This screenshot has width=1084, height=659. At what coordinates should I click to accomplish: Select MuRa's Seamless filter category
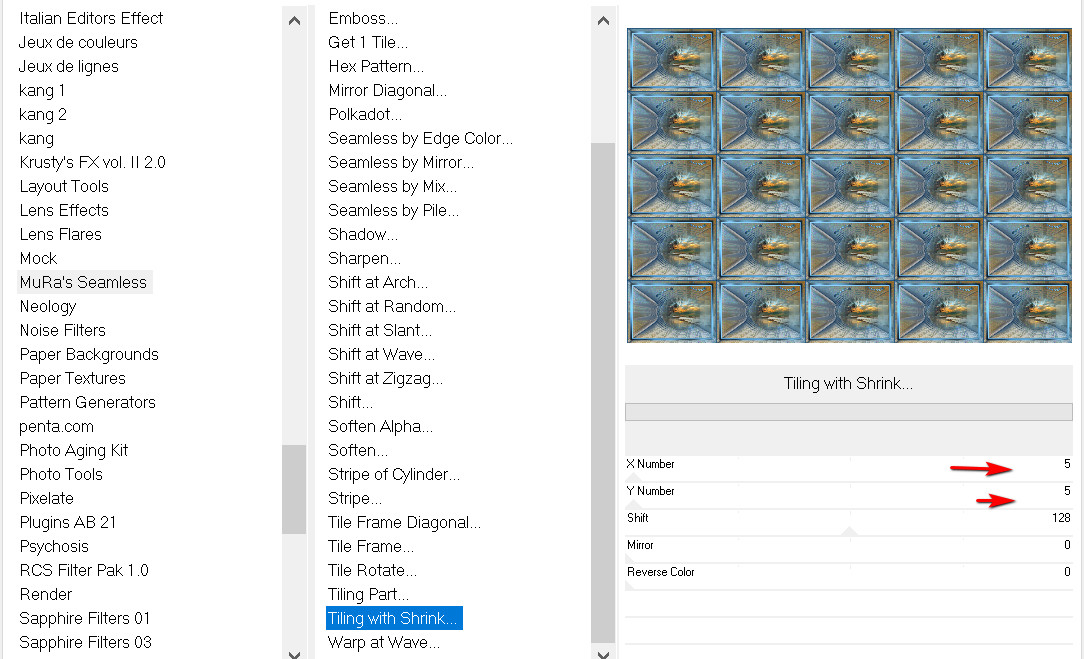[84, 282]
